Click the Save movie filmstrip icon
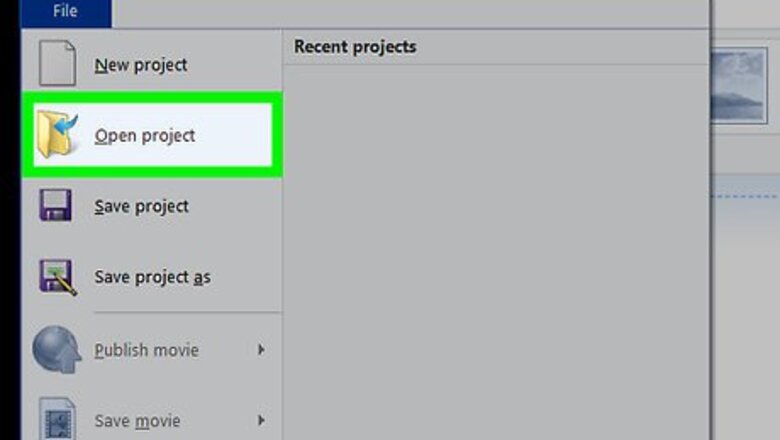Image resolution: width=780 pixels, height=440 pixels. click(56, 419)
